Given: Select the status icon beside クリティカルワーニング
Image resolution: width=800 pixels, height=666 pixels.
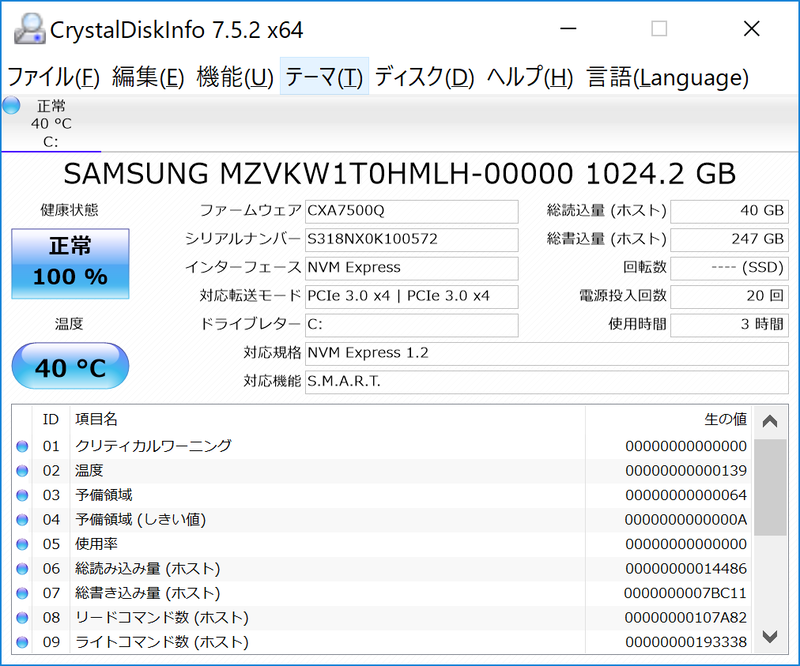Looking at the screenshot, I should pyautogui.click(x=22, y=445).
